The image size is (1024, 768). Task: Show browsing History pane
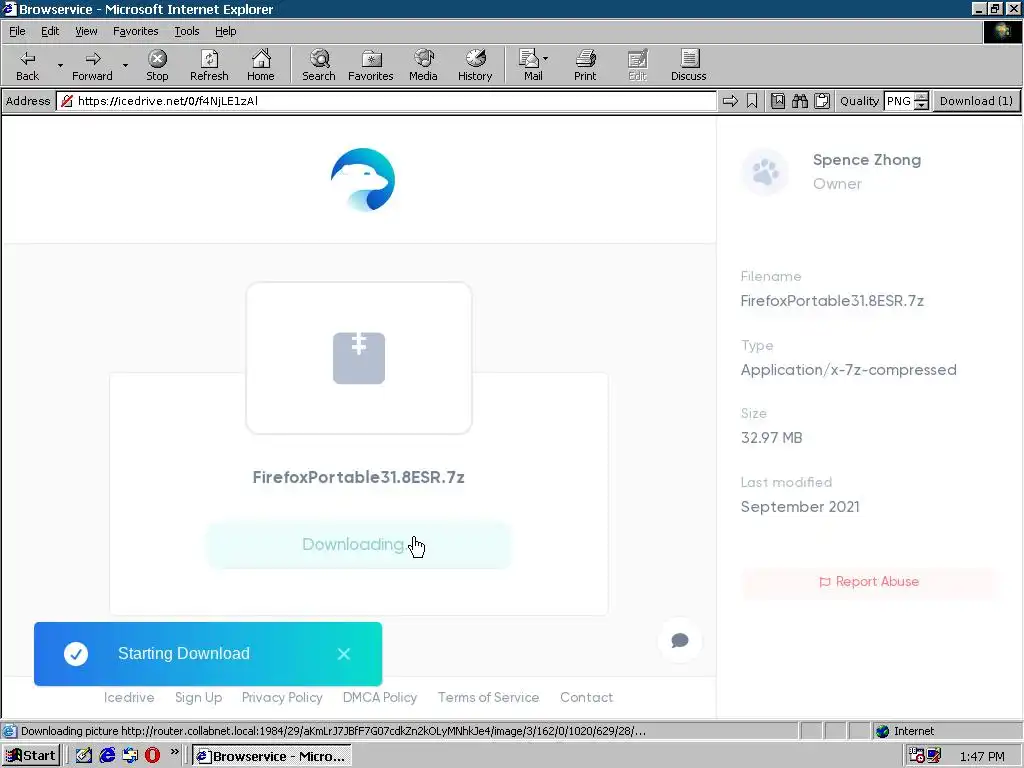click(x=475, y=65)
